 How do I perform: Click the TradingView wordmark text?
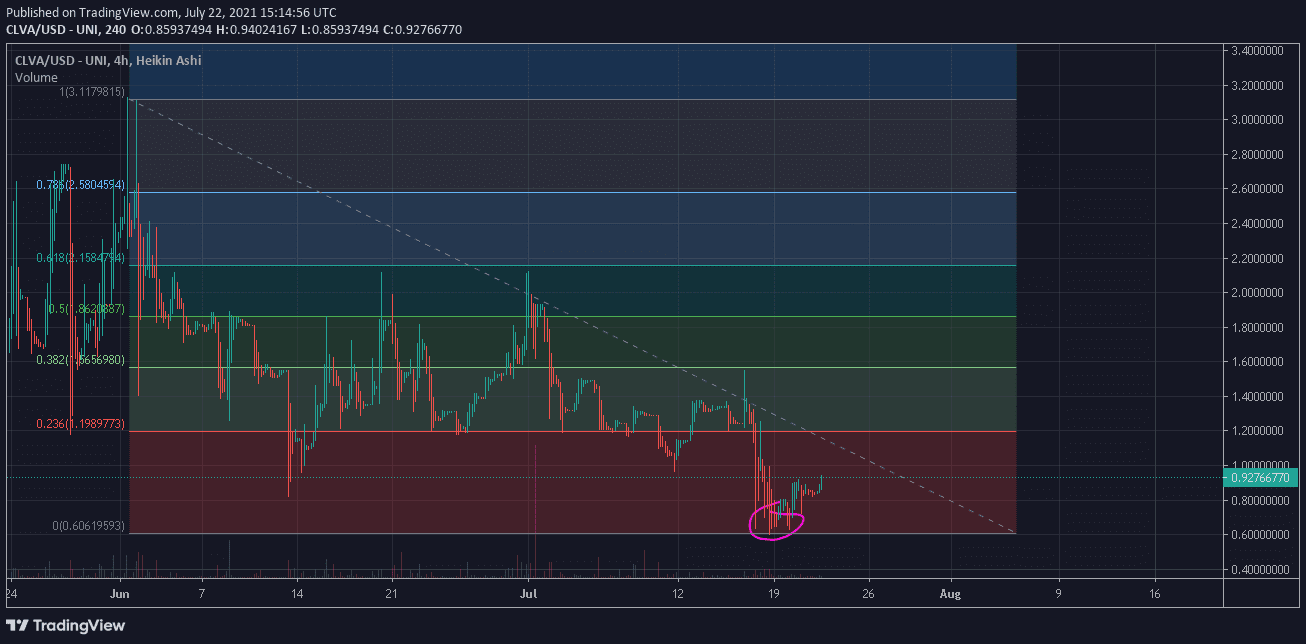coord(79,626)
